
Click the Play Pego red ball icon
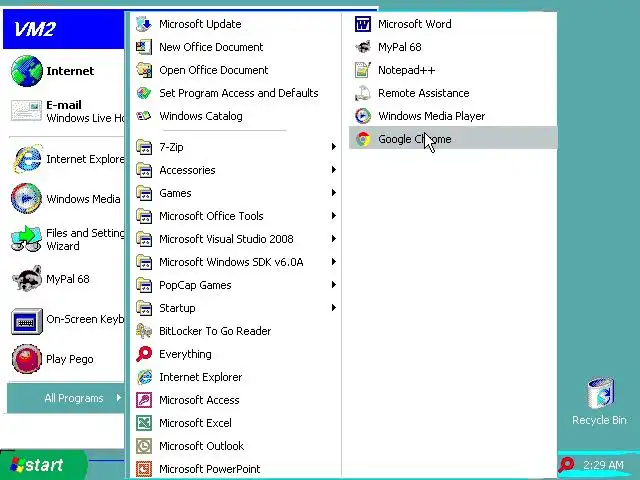pos(27,359)
